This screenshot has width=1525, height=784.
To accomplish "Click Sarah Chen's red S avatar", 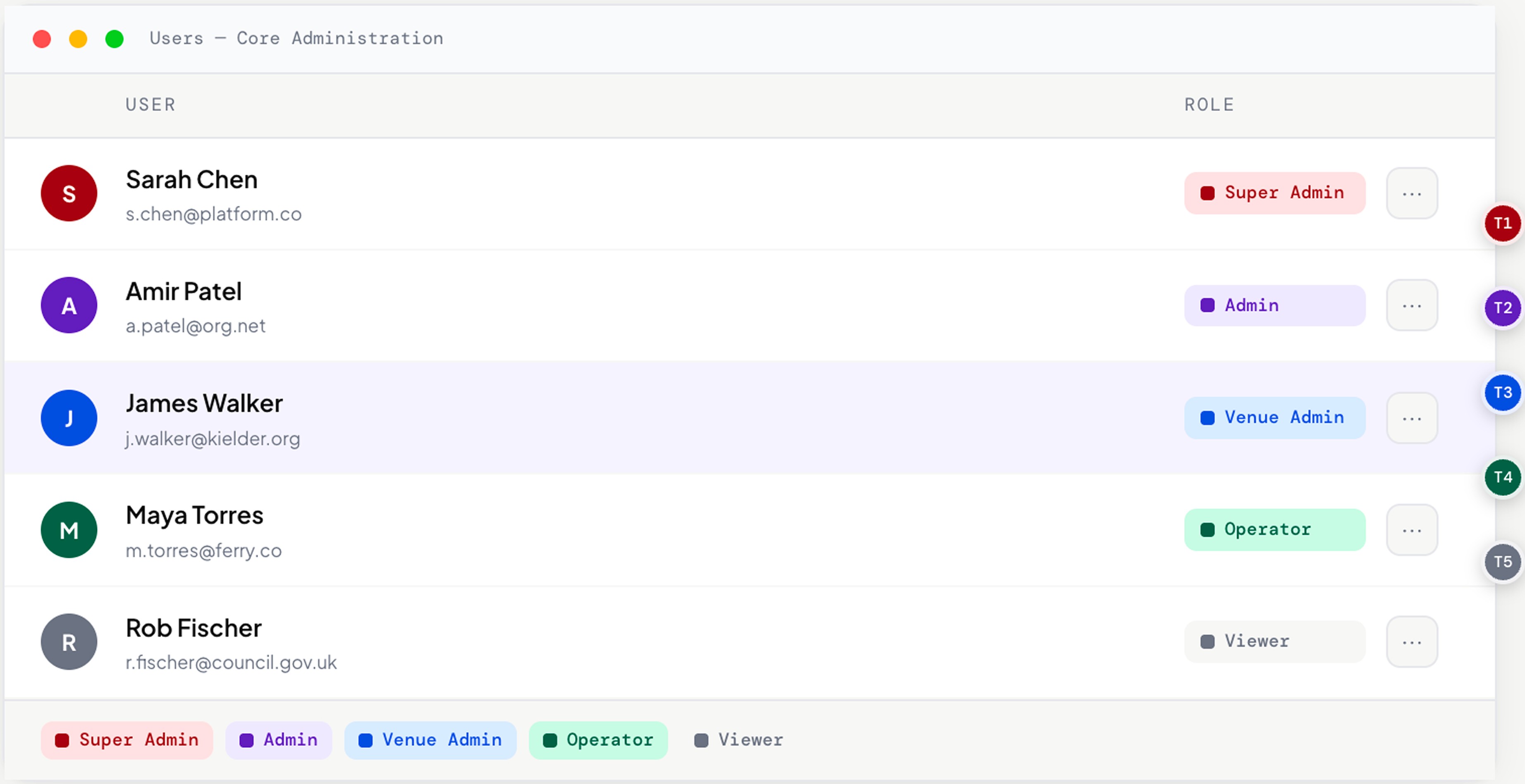I will pyautogui.click(x=69, y=193).
